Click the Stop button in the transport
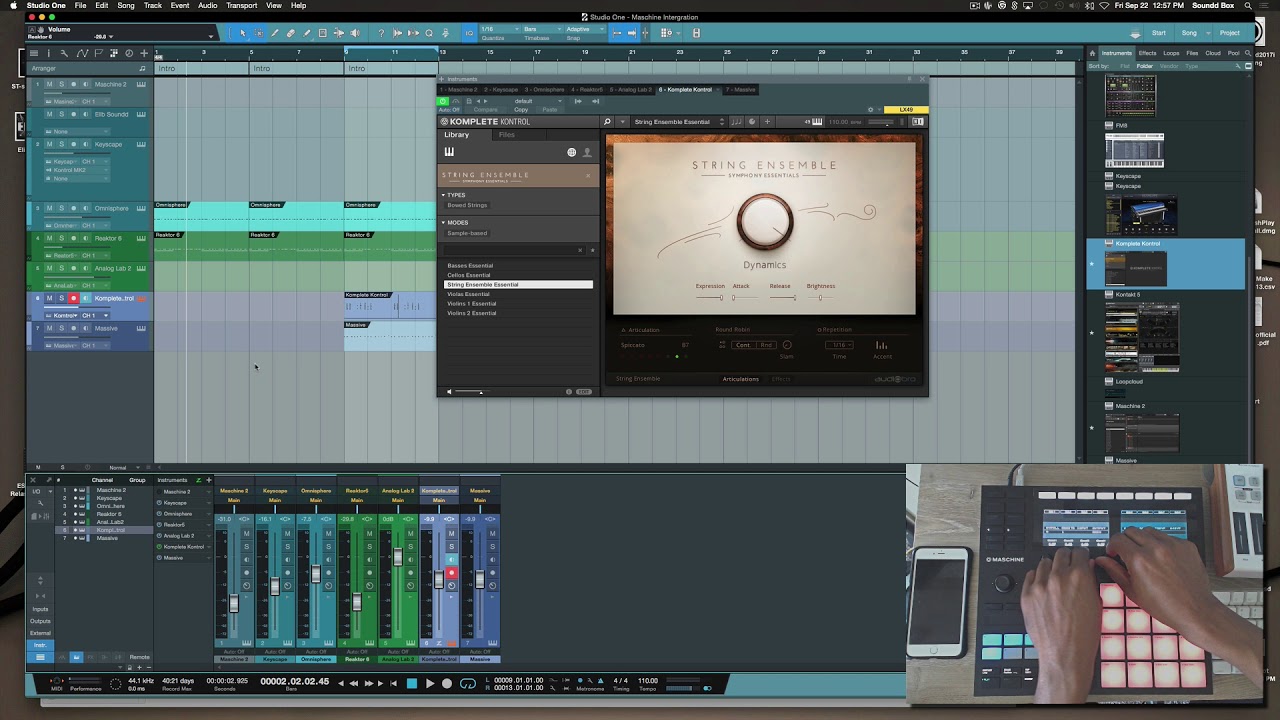 coord(411,684)
